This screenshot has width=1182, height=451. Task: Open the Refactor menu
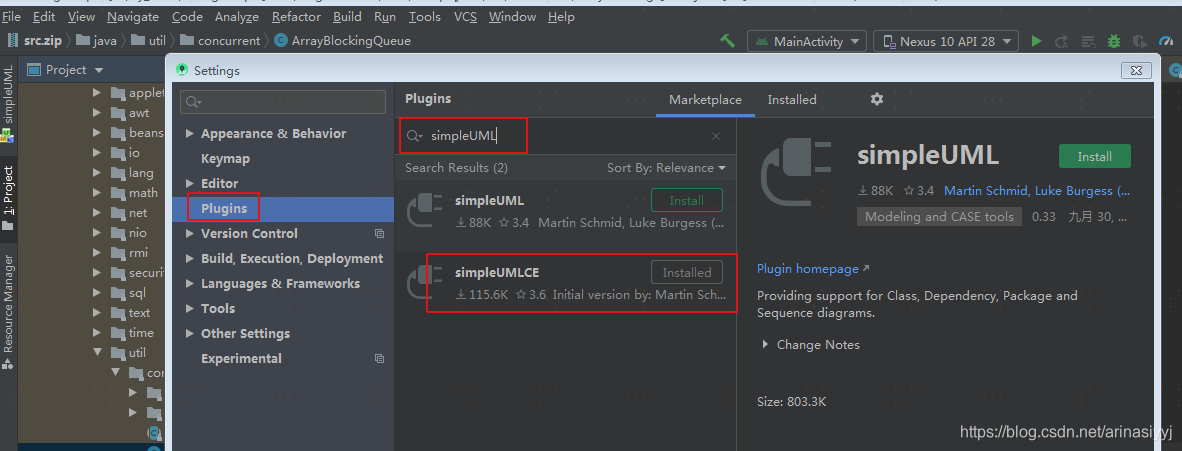click(296, 17)
